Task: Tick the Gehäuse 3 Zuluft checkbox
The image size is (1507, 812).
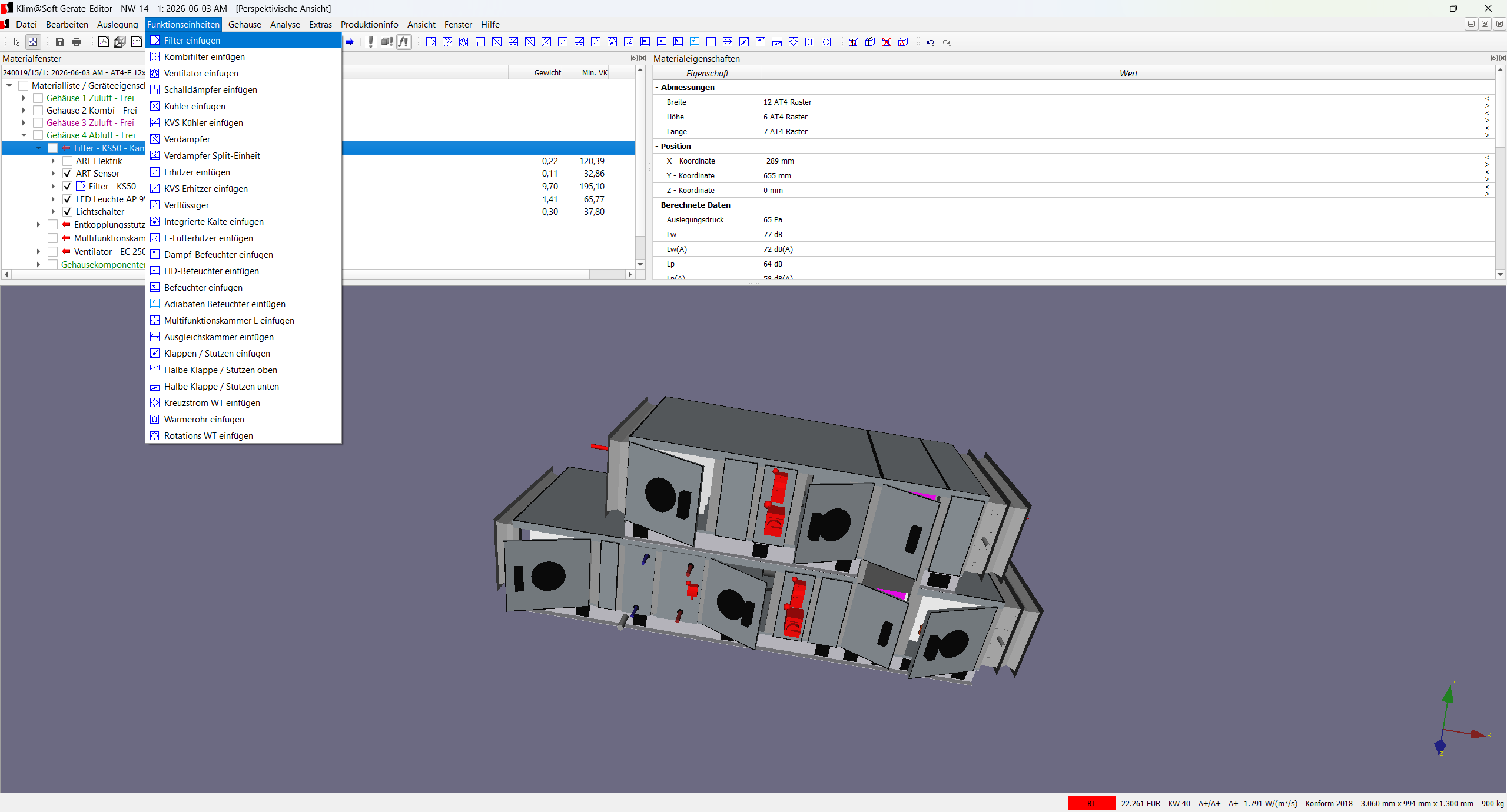Action: point(38,123)
